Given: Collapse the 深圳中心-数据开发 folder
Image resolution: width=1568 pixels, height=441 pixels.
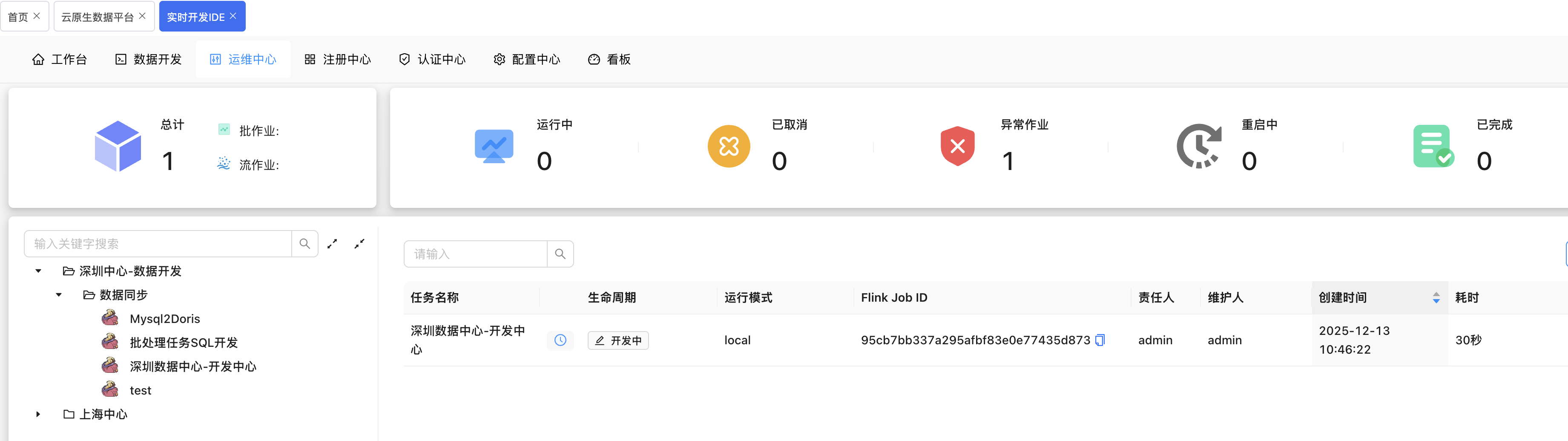Looking at the screenshot, I should click(38, 271).
